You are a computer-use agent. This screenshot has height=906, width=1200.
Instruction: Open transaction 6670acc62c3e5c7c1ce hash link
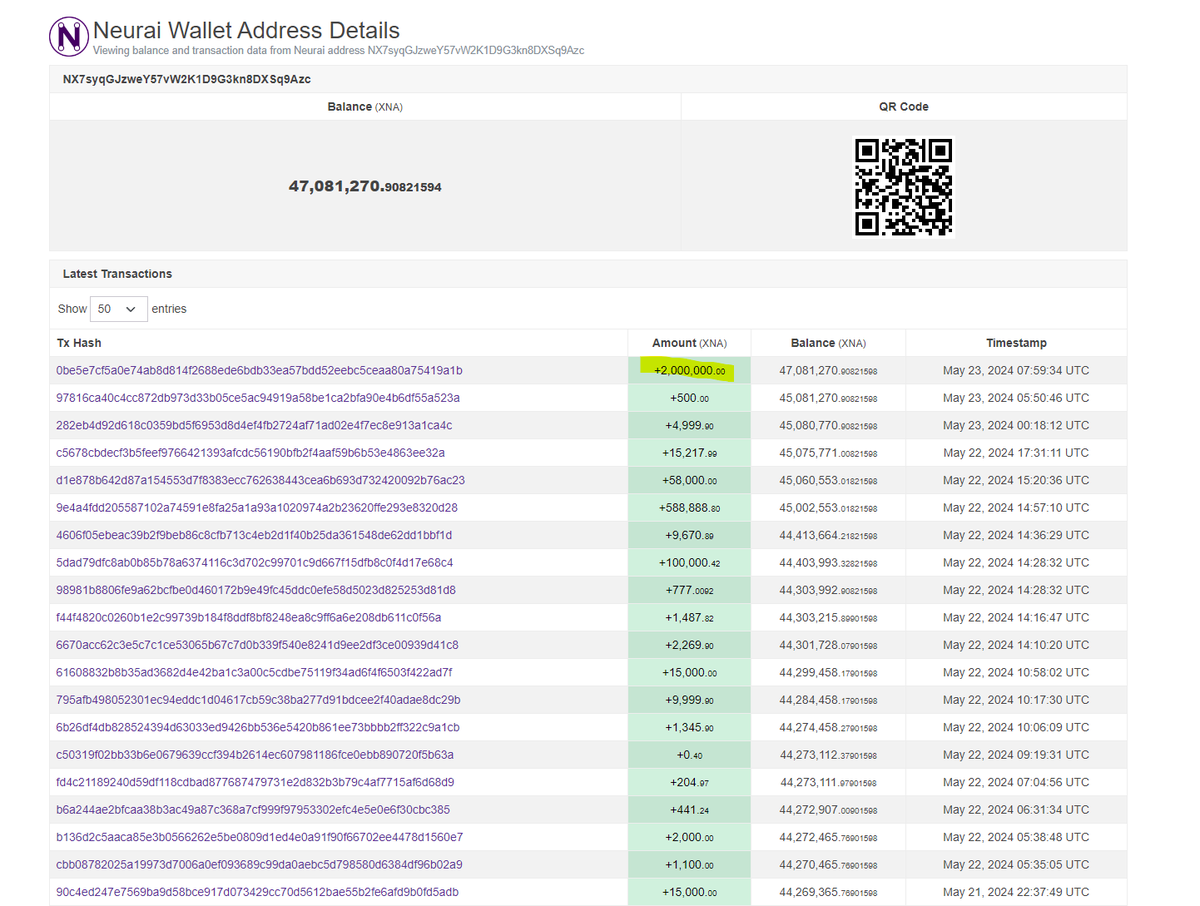point(257,645)
